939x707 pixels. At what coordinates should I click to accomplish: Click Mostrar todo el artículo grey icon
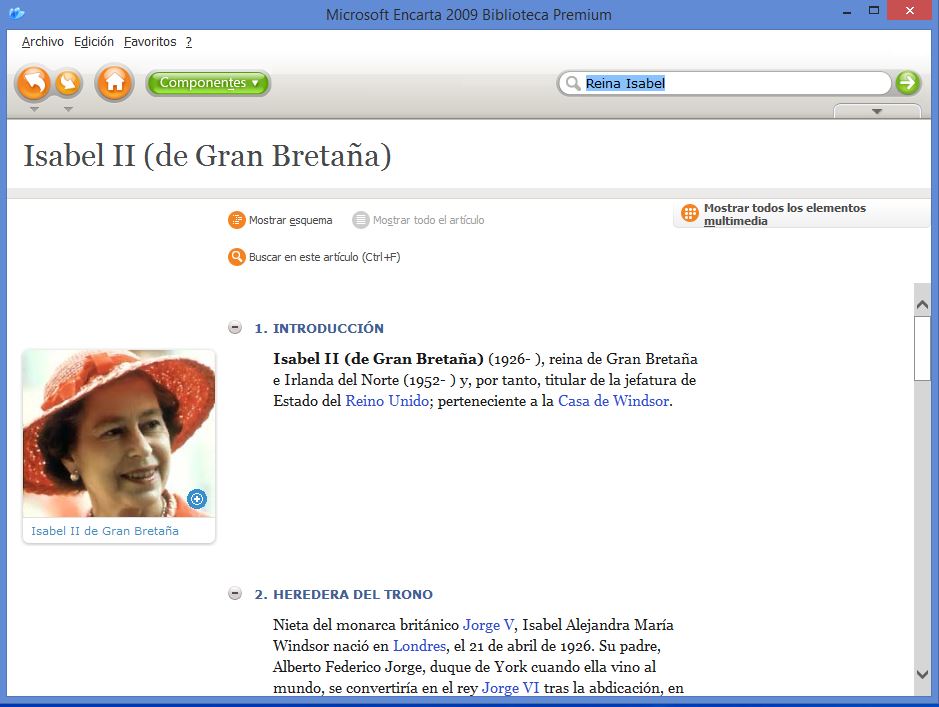point(361,220)
